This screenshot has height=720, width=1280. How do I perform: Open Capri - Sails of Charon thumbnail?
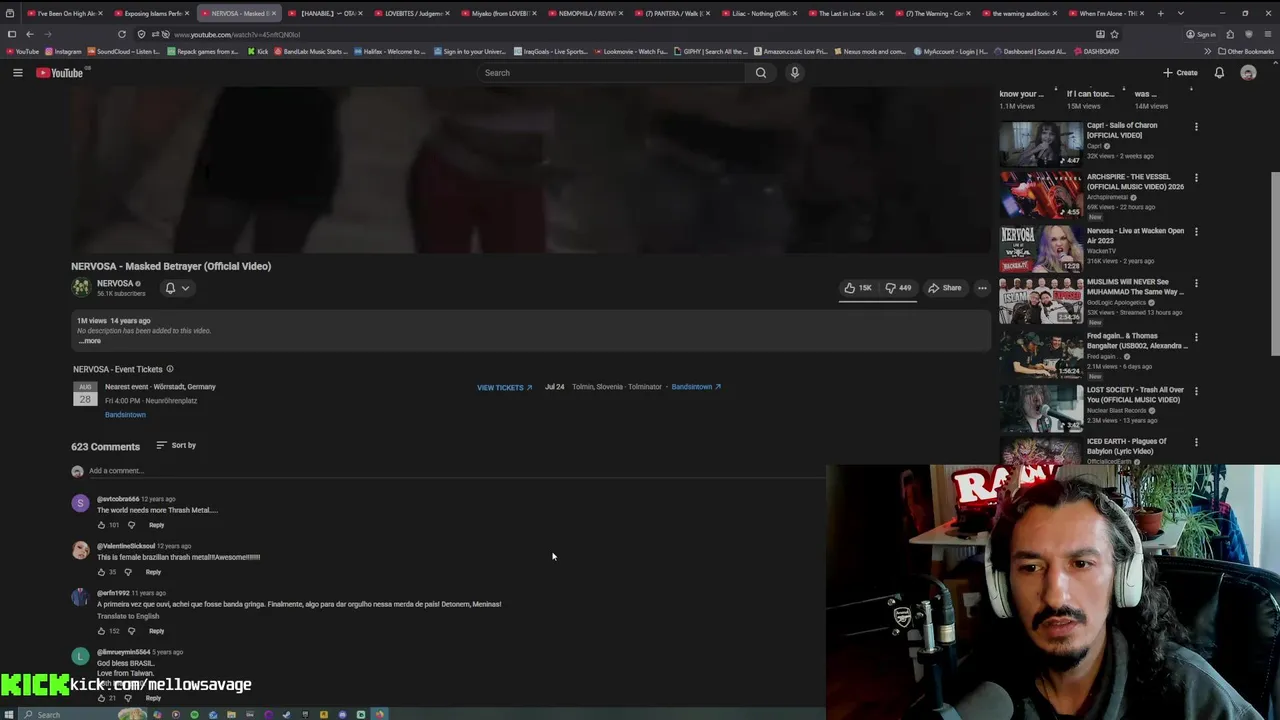click(1041, 144)
